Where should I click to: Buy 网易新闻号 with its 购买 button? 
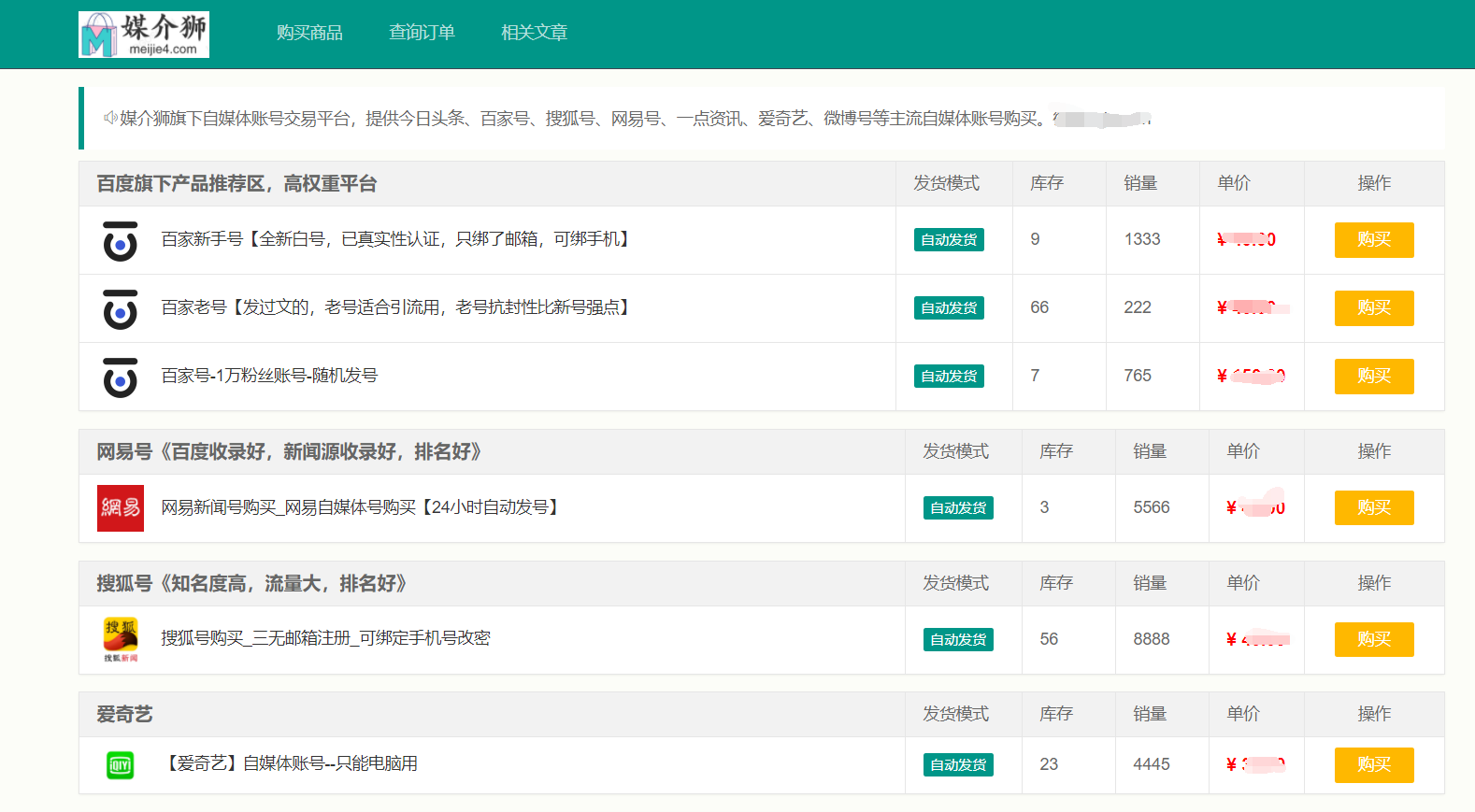click(x=1374, y=508)
